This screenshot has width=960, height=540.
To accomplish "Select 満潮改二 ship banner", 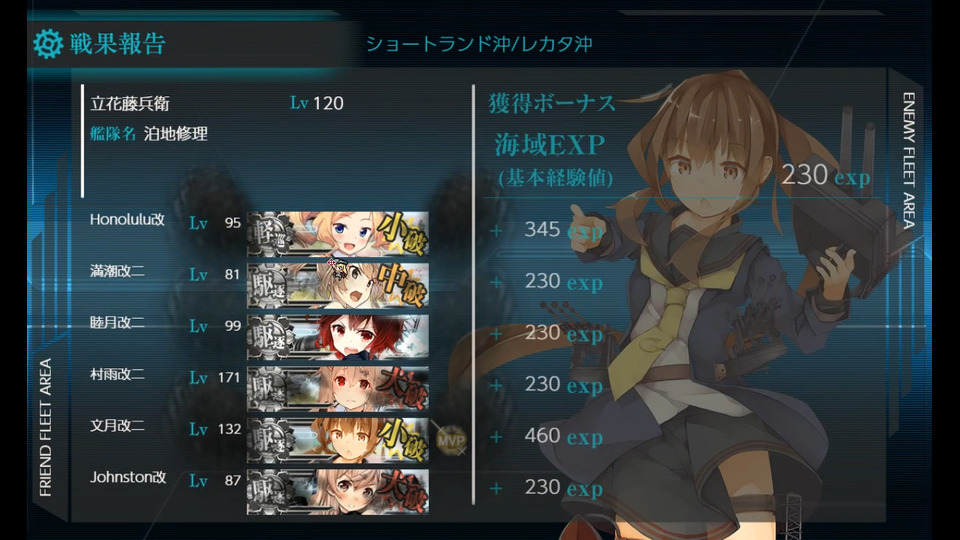I will coord(338,285).
